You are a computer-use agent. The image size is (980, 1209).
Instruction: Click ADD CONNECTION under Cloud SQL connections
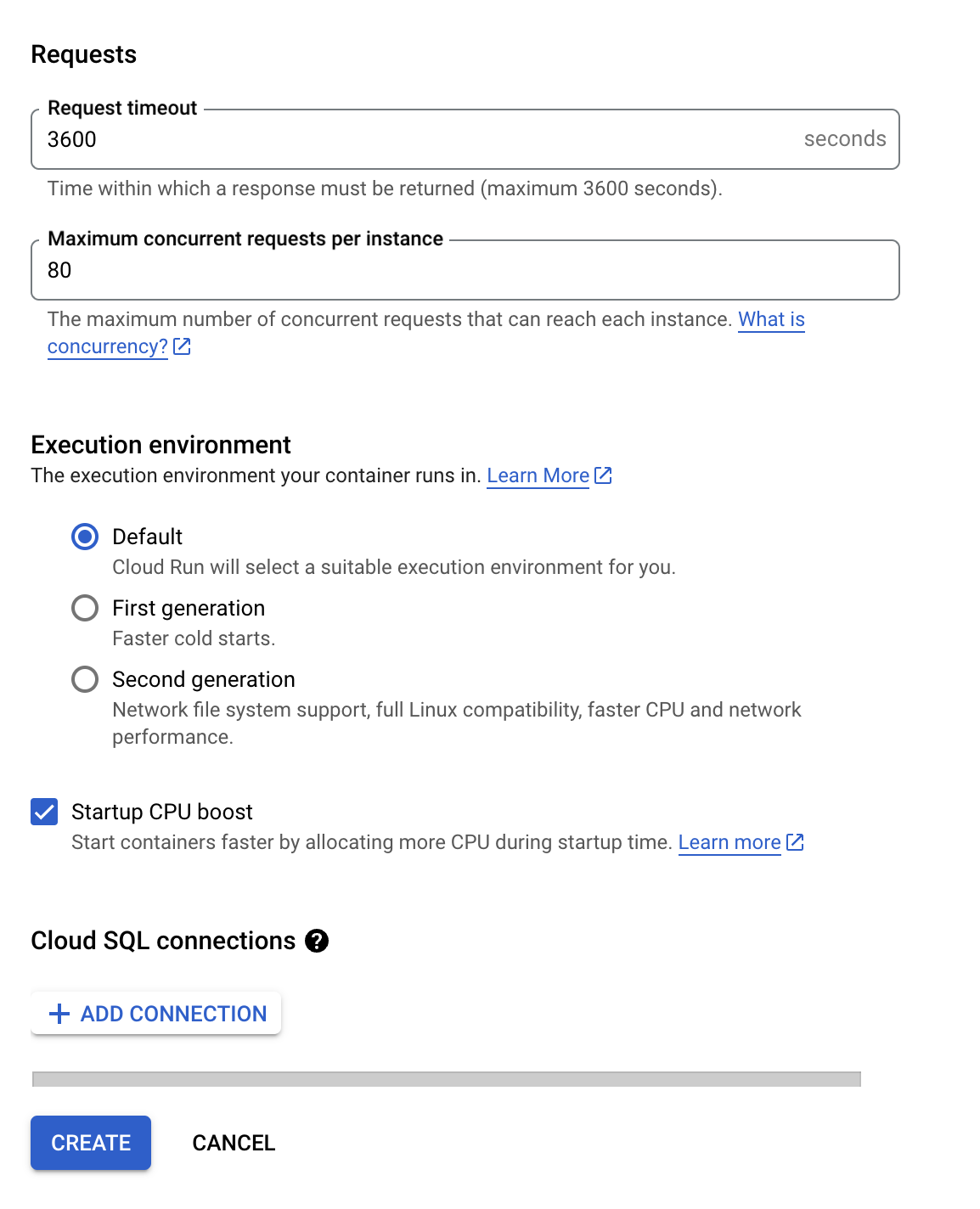click(155, 1014)
